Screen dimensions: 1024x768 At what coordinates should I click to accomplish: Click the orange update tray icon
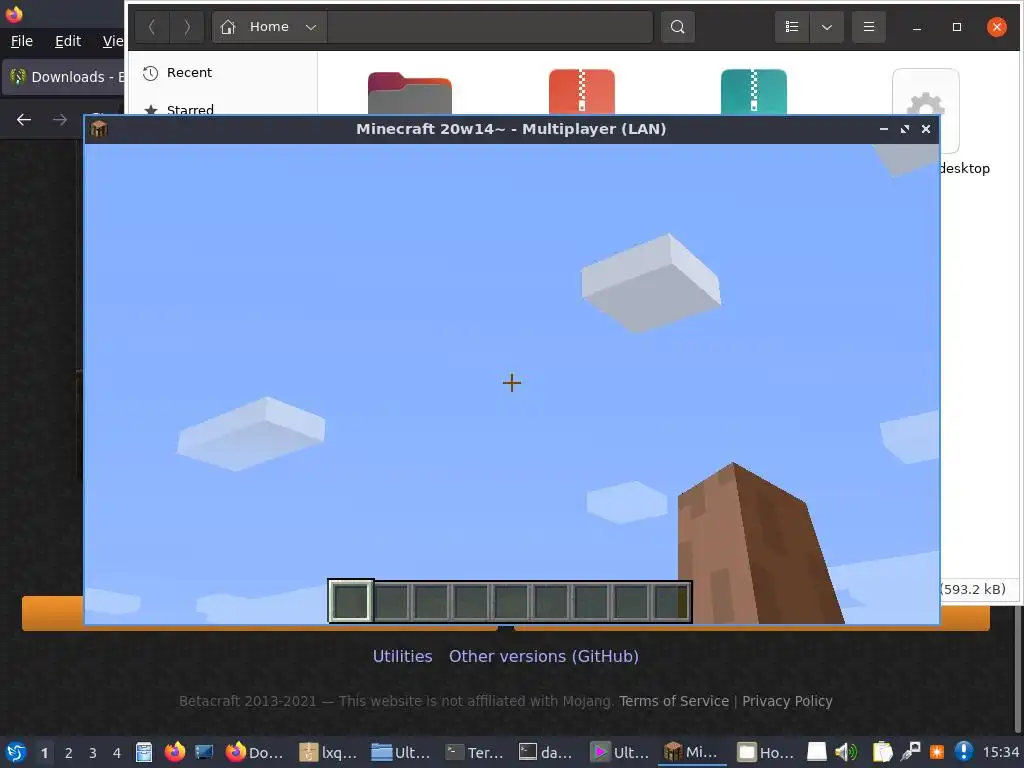click(x=936, y=752)
